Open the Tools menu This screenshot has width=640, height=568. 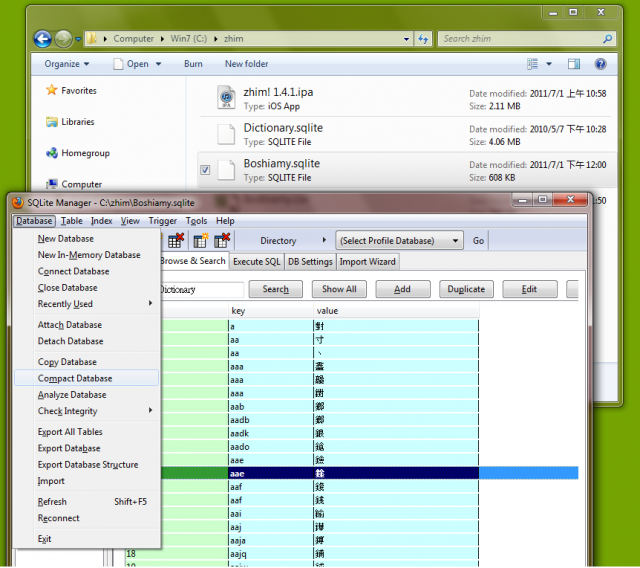(x=196, y=221)
